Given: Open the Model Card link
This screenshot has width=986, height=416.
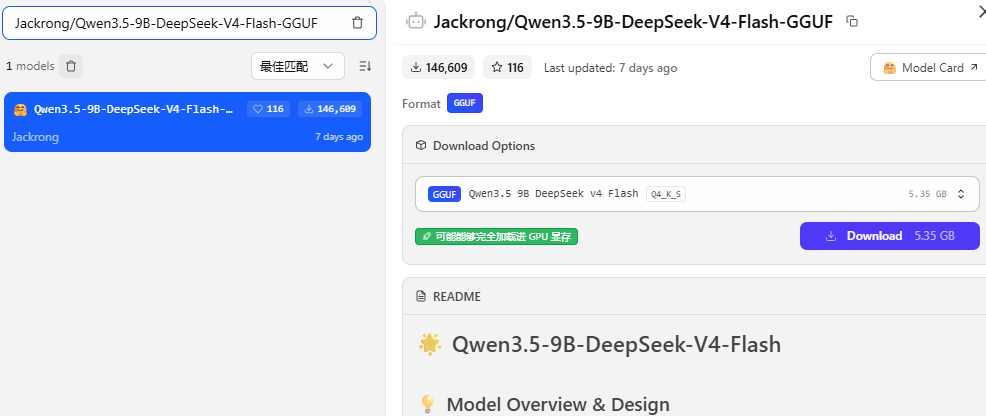Looking at the screenshot, I should click(931, 67).
